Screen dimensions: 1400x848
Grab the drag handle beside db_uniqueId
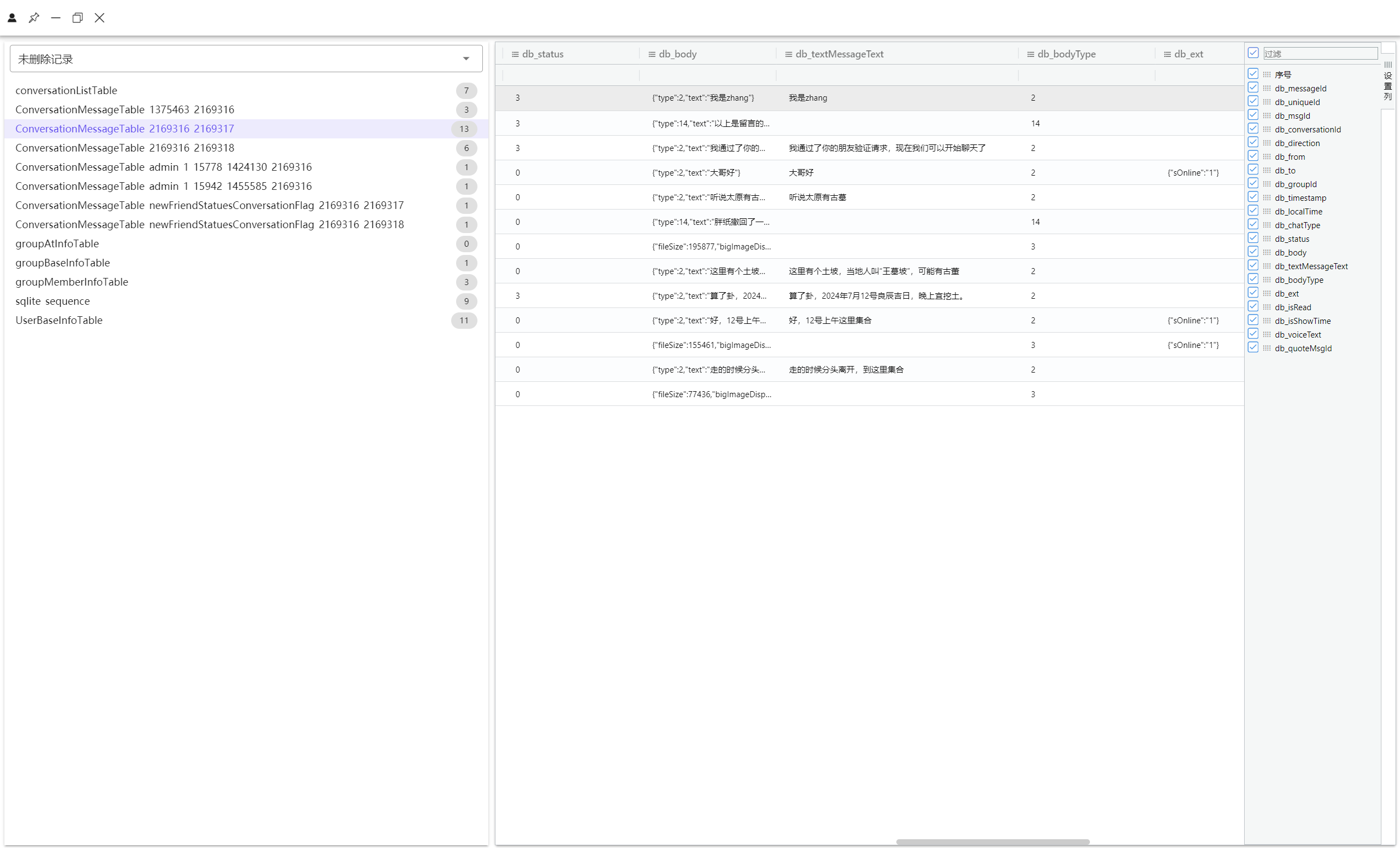(1267, 102)
